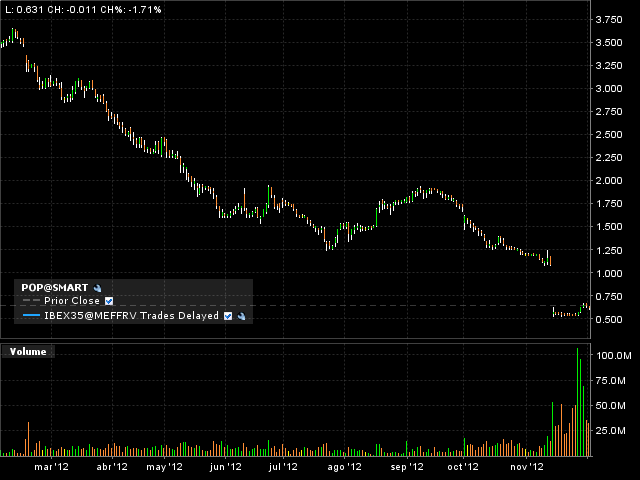The width and height of the screenshot is (640, 480).
Task: Click the blue IBEX35 line color swatch
Action: (x=31, y=316)
